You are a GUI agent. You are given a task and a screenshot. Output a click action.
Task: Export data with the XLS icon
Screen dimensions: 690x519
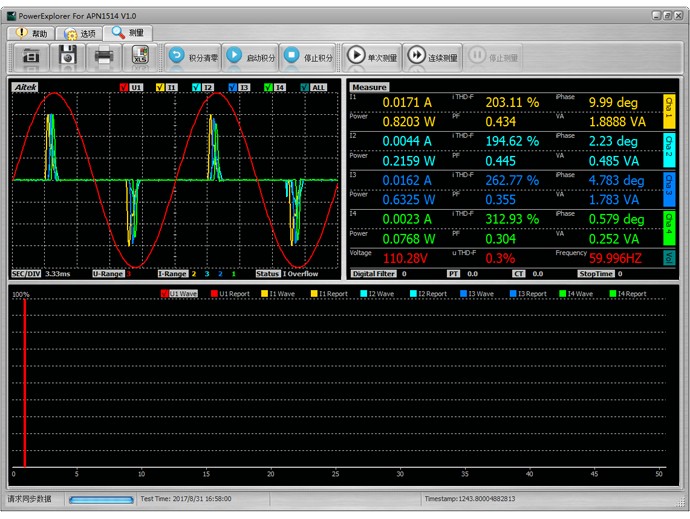(x=139, y=57)
